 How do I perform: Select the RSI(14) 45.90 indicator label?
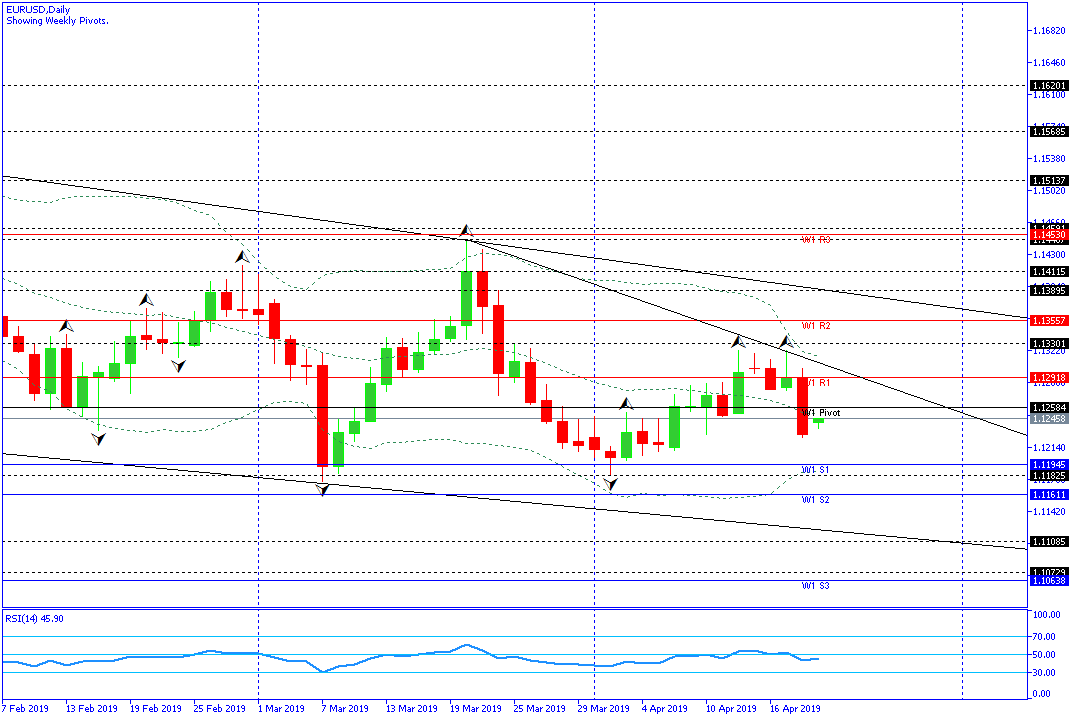(34, 619)
